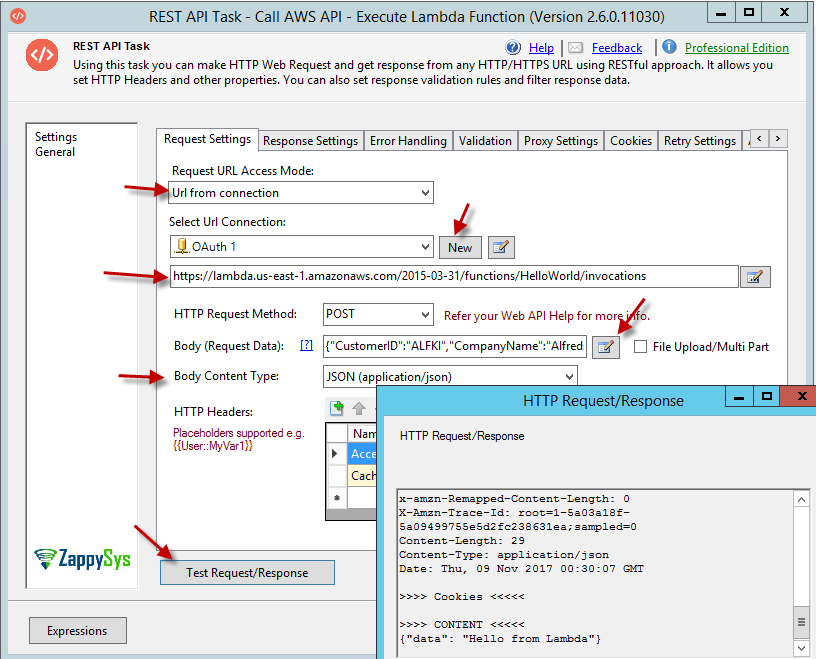Open the Feedback link

point(617,48)
